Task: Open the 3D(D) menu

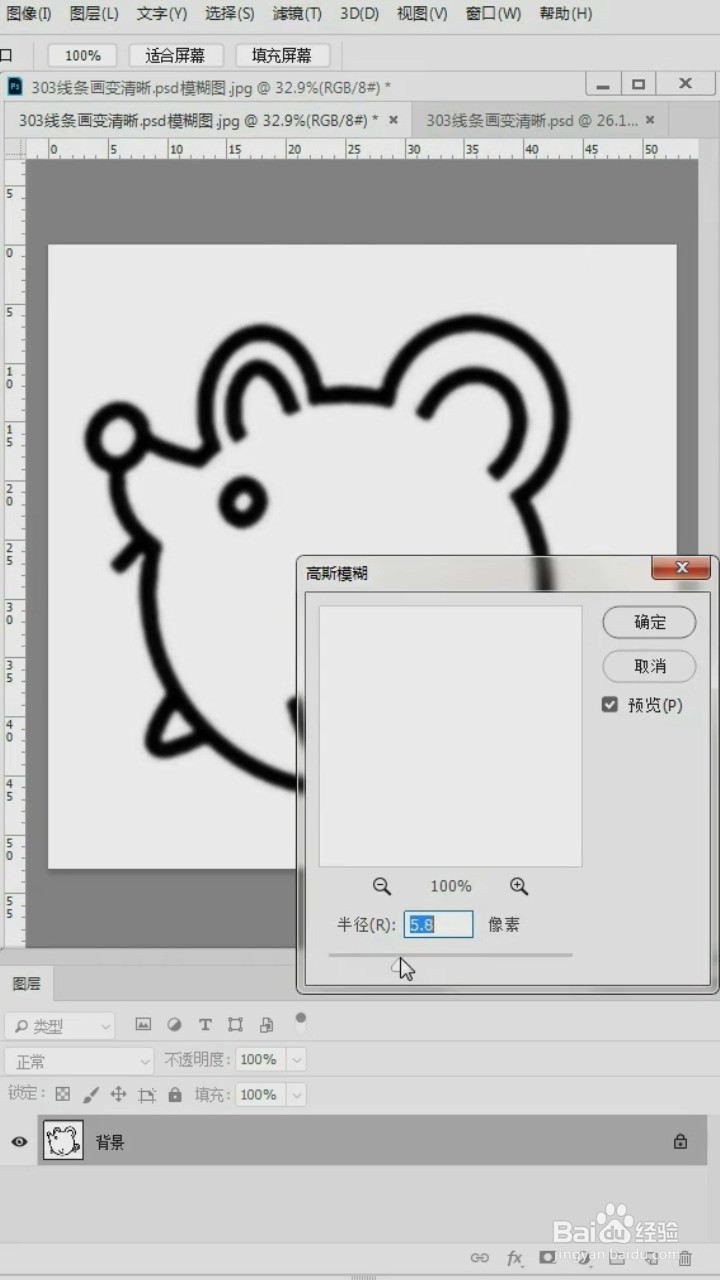Action: [x=359, y=14]
